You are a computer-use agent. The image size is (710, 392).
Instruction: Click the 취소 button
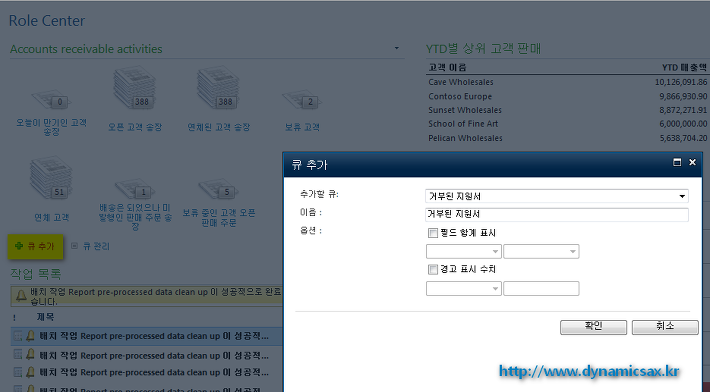665,327
